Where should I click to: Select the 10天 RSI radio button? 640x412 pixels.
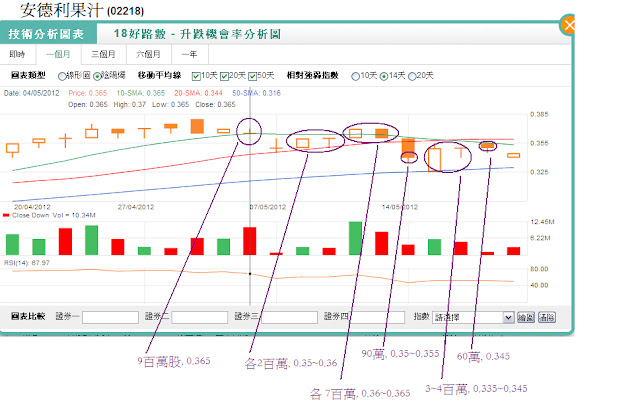356,76
